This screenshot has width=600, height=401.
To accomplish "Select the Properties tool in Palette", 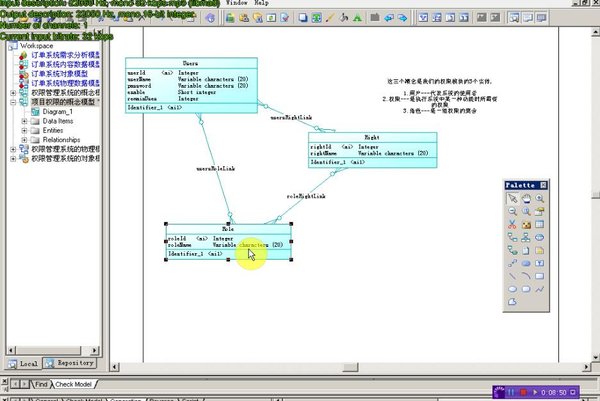I will [540, 211].
